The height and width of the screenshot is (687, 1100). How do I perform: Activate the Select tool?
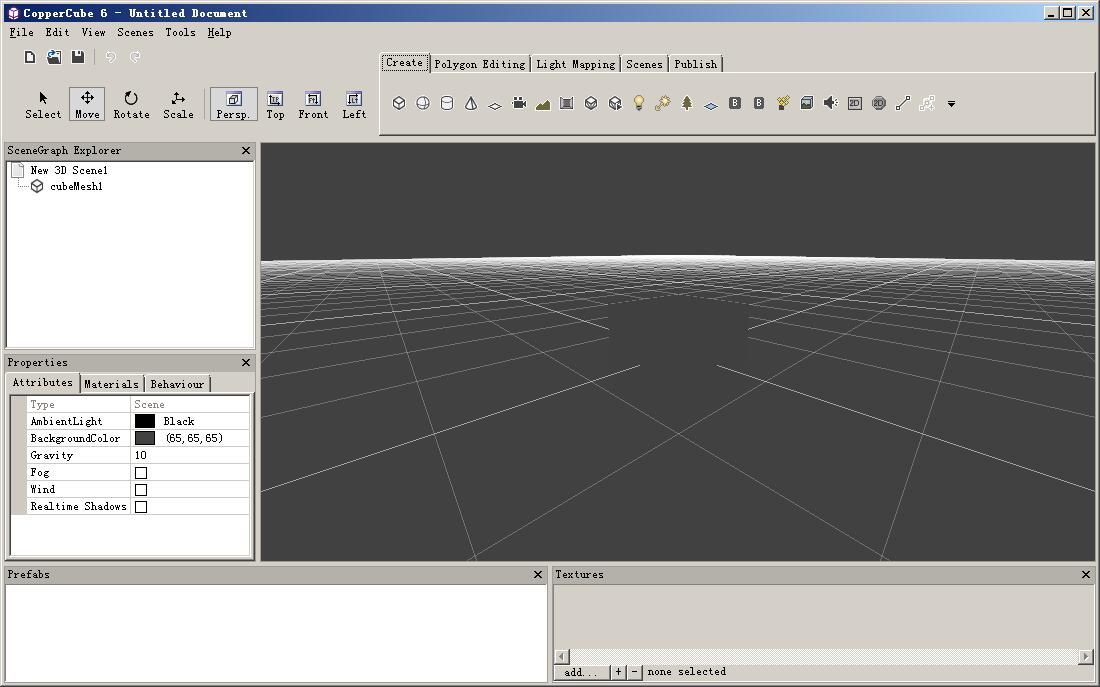pos(43,105)
